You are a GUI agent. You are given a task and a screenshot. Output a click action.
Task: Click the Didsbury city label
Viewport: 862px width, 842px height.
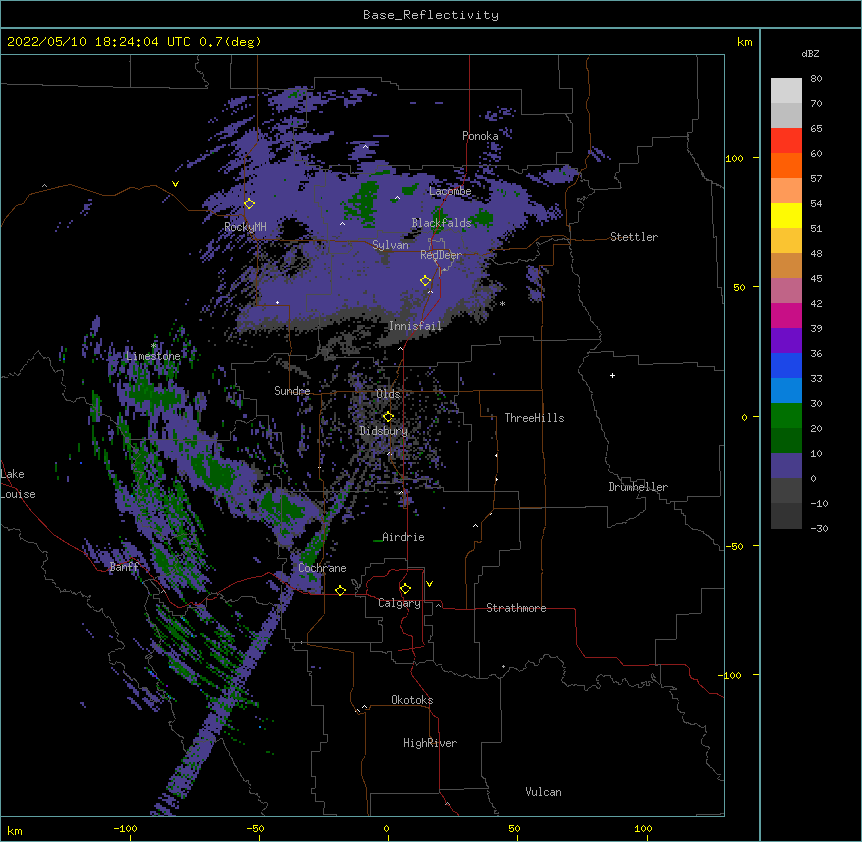coord(383,431)
